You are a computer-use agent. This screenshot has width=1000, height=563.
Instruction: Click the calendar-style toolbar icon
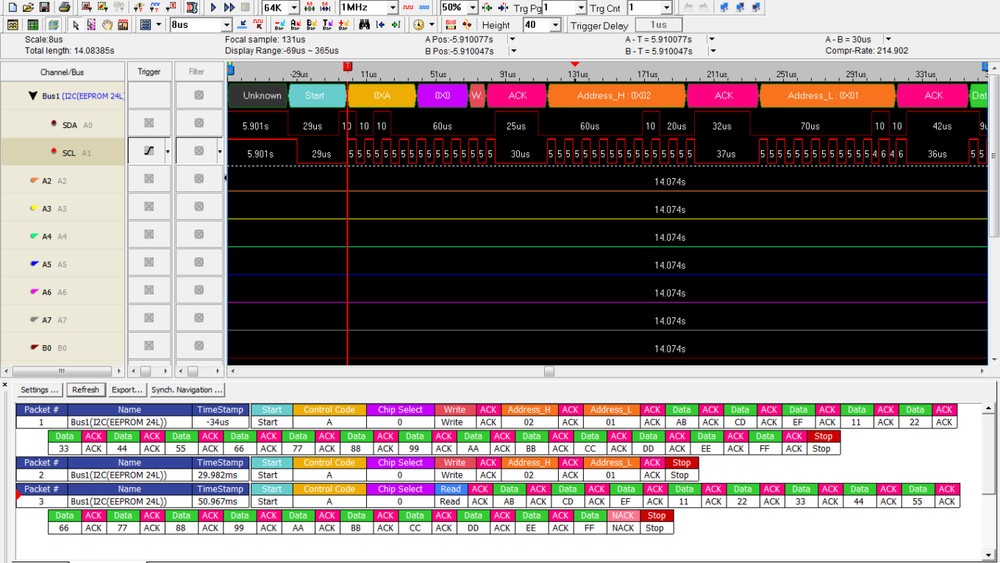pos(123,25)
